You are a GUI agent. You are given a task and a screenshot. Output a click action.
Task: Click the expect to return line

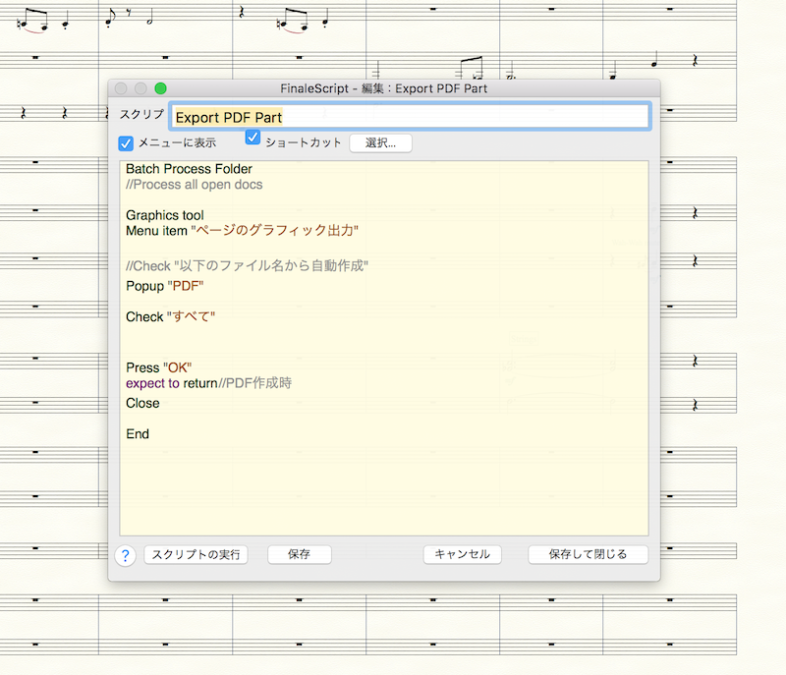point(209,383)
